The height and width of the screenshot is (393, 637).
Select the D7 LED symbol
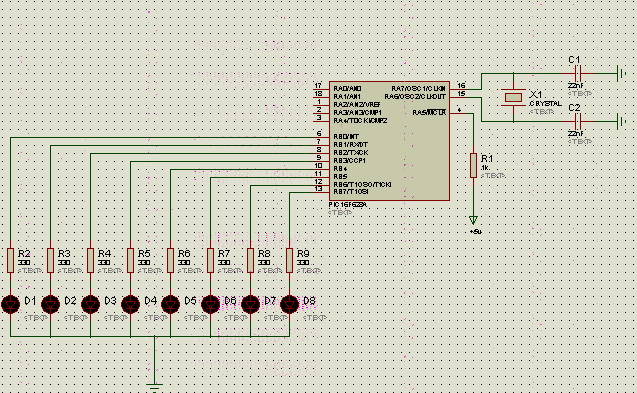click(250, 304)
